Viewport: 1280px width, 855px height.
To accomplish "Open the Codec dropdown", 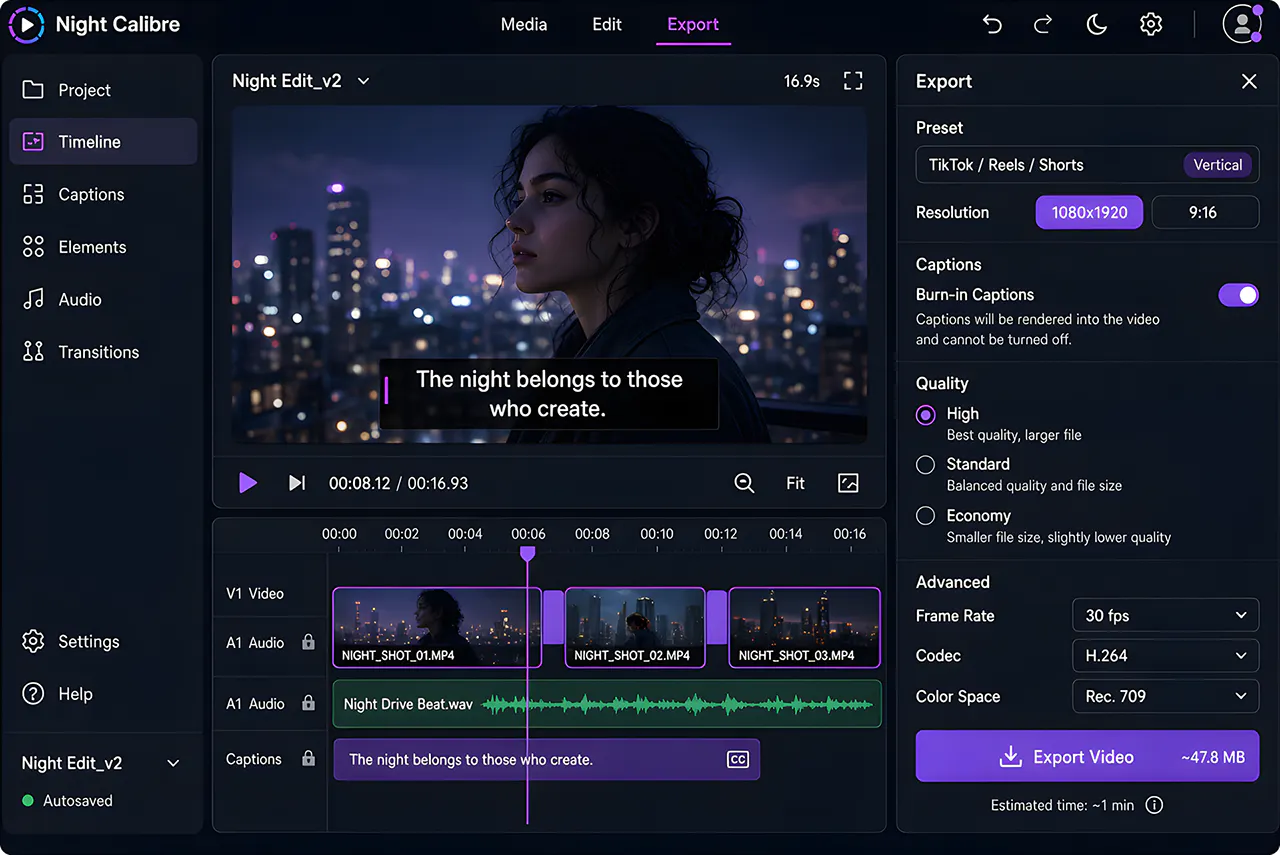I will click(x=1165, y=656).
